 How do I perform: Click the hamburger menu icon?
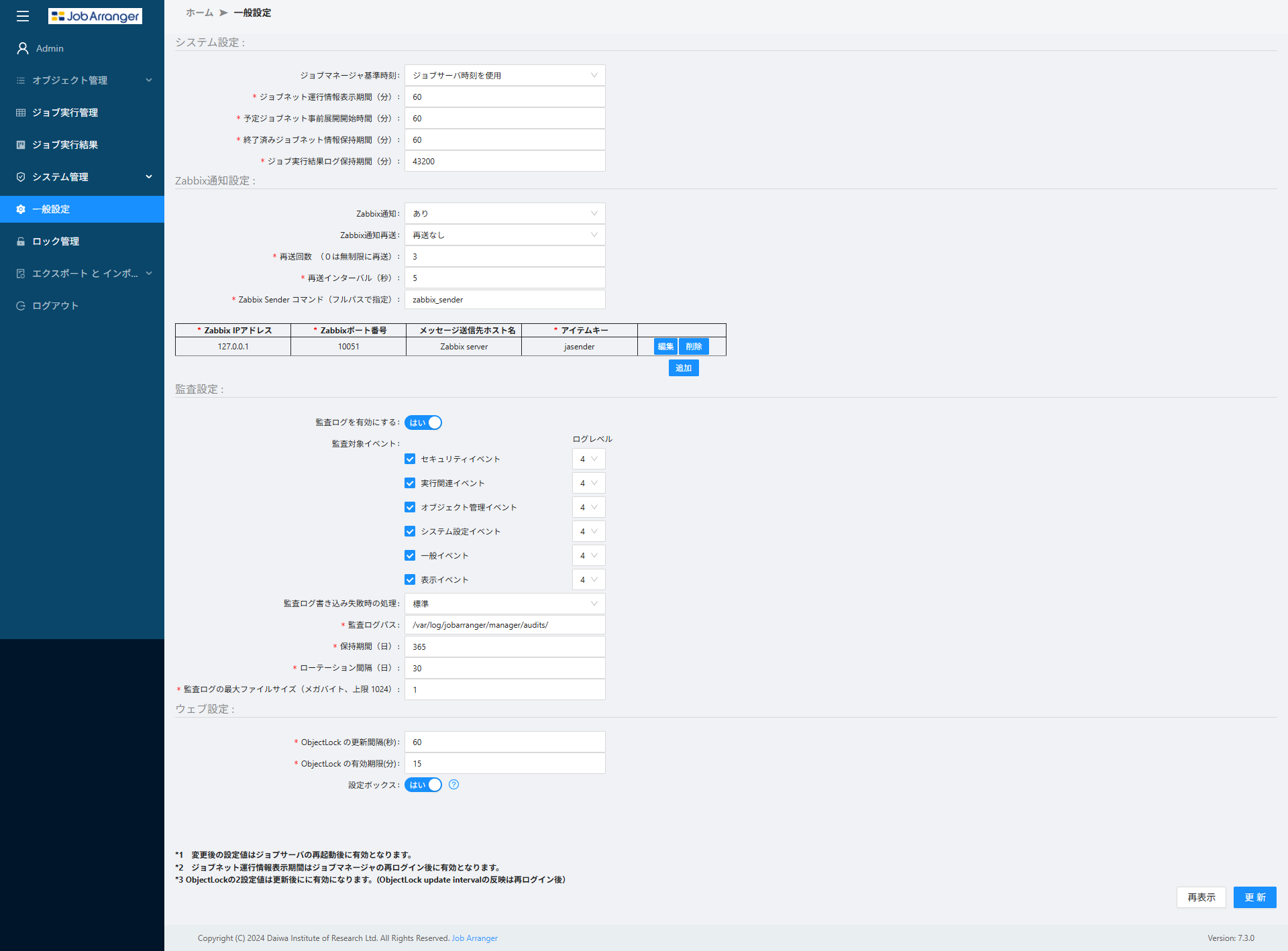(23, 16)
